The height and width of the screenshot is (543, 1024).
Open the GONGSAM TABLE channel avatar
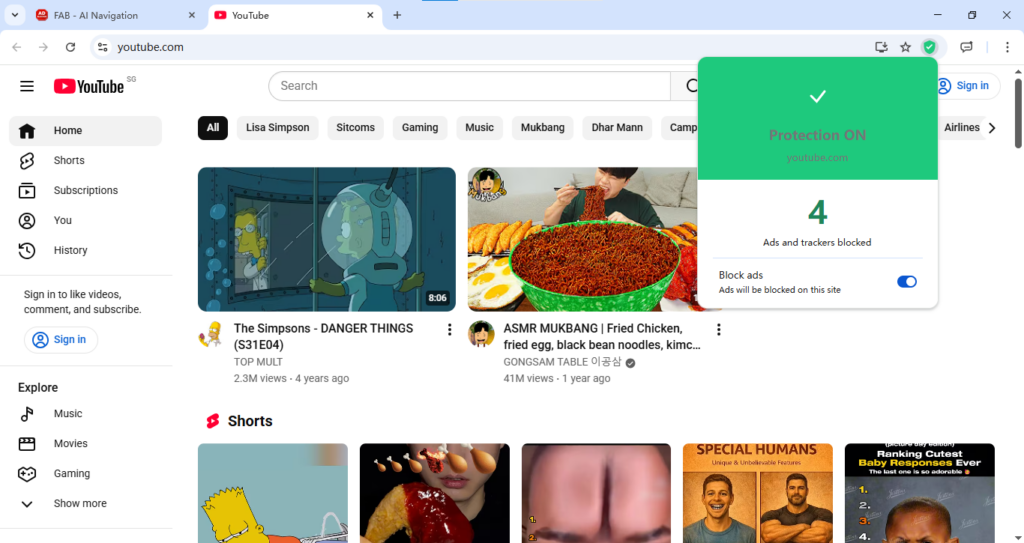[x=481, y=334]
